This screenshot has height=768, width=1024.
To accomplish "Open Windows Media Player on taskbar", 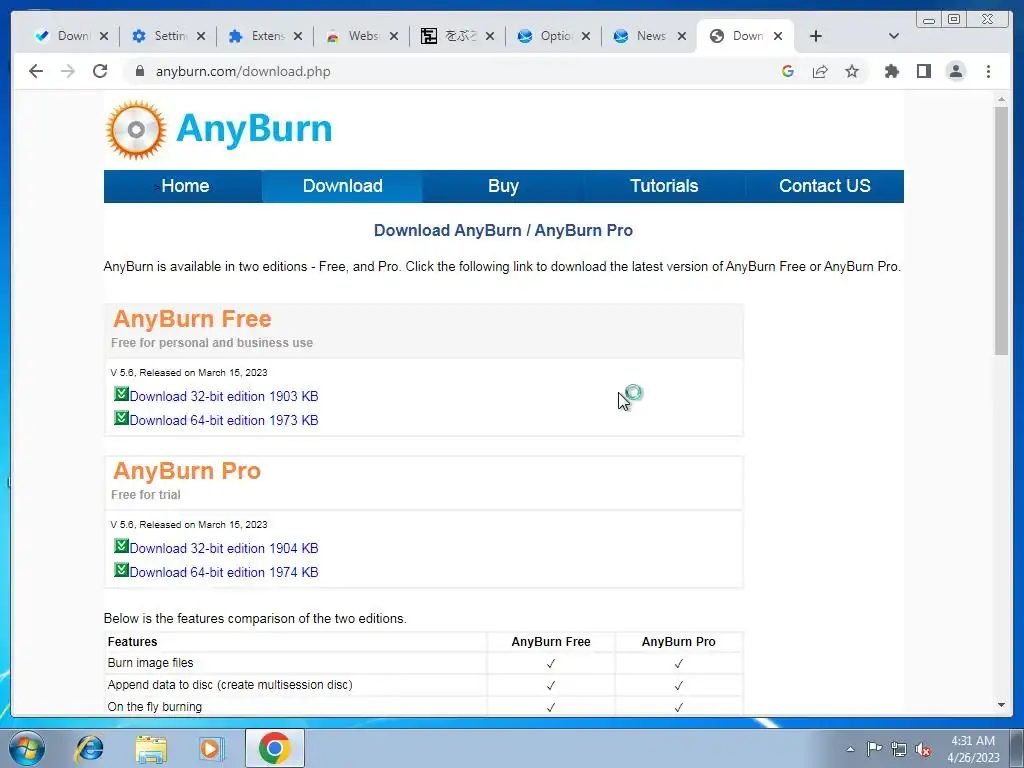I will 211,748.
